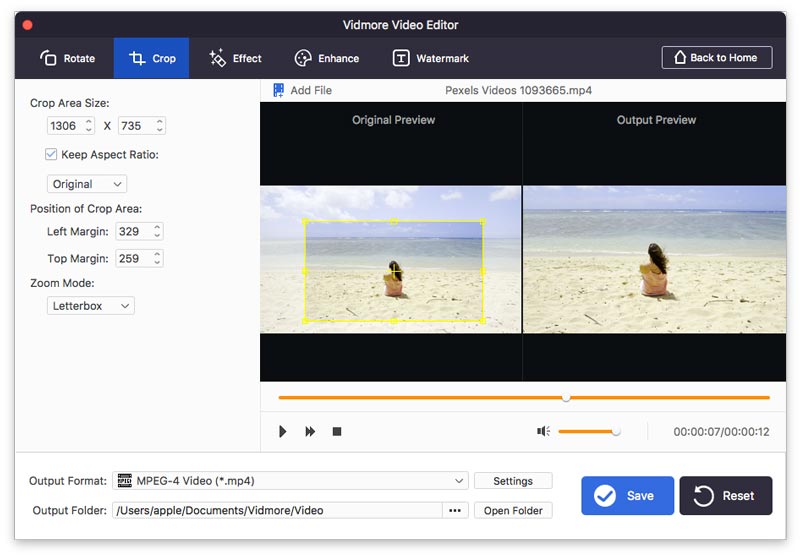The image size is (800, 557).
Task: Reset the crop settings
Action: click(x=726, y=495)
